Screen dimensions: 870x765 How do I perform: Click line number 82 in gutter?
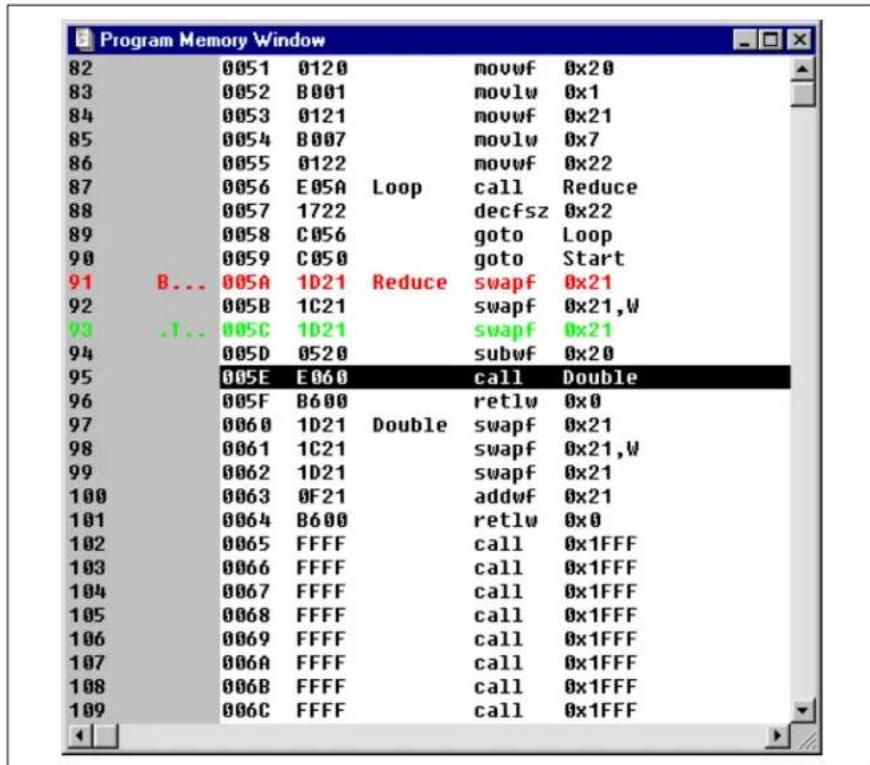click(x=81, y=68)
